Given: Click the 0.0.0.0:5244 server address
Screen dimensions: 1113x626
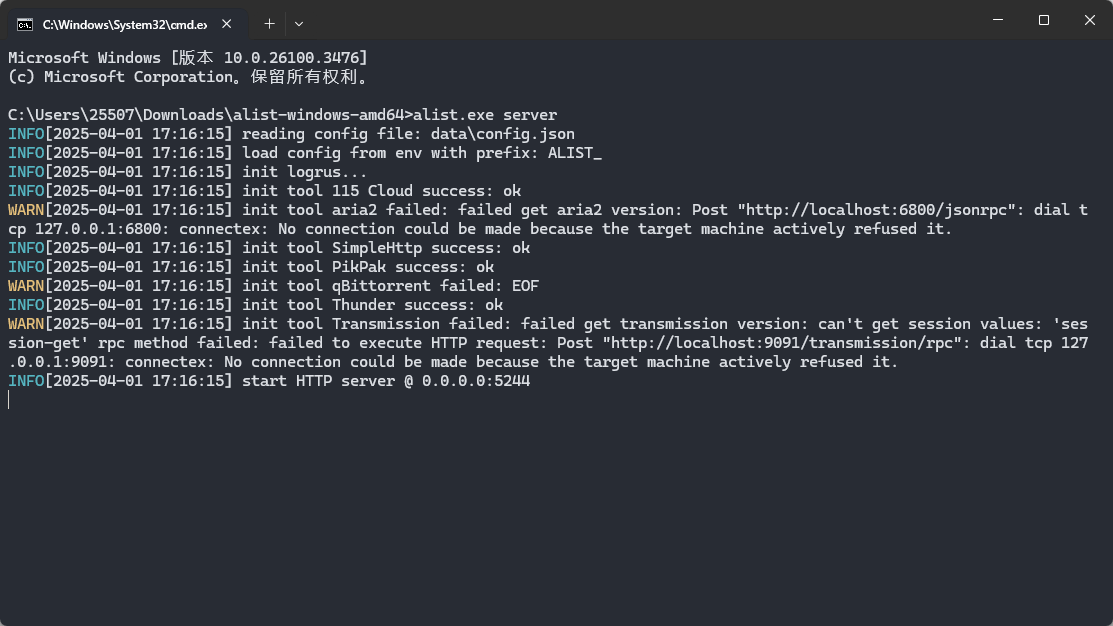Looking at the screenshot, I should coord(476,381).
